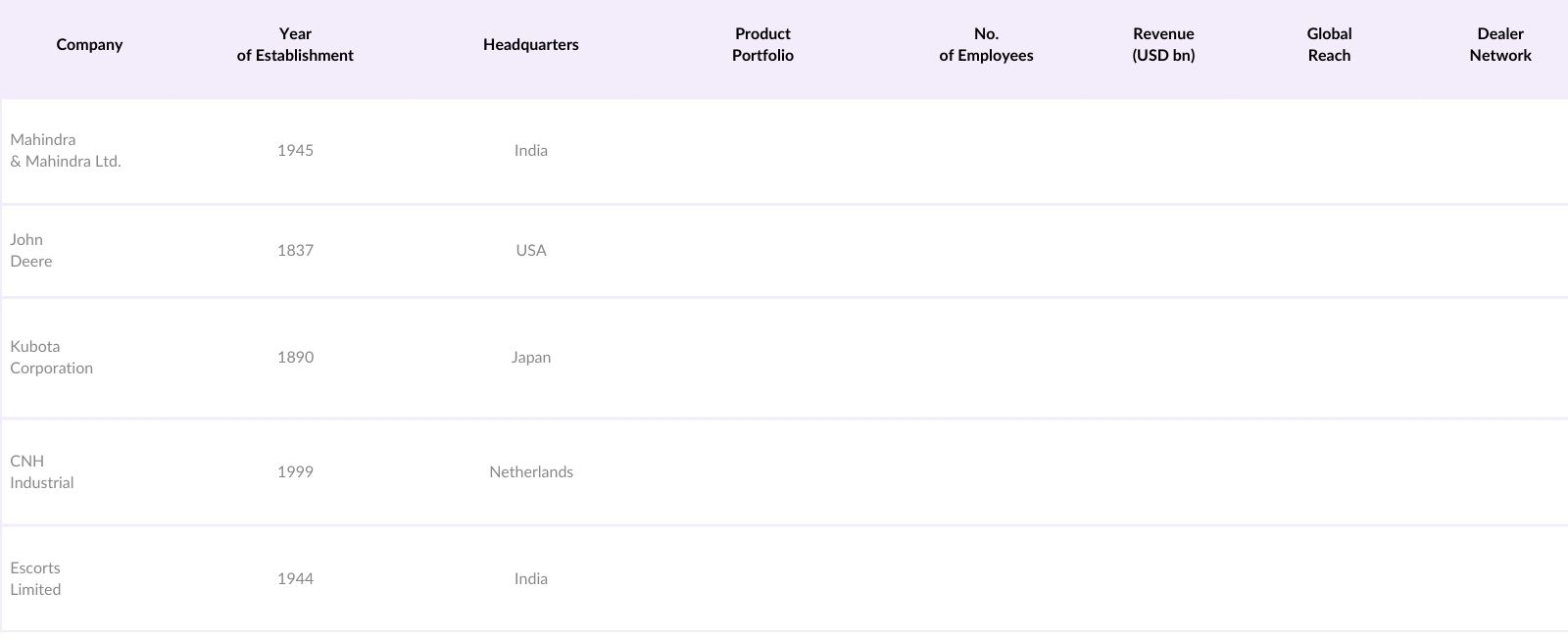
Task: Select the USA headquarters cell
Action: pos(530,251)
